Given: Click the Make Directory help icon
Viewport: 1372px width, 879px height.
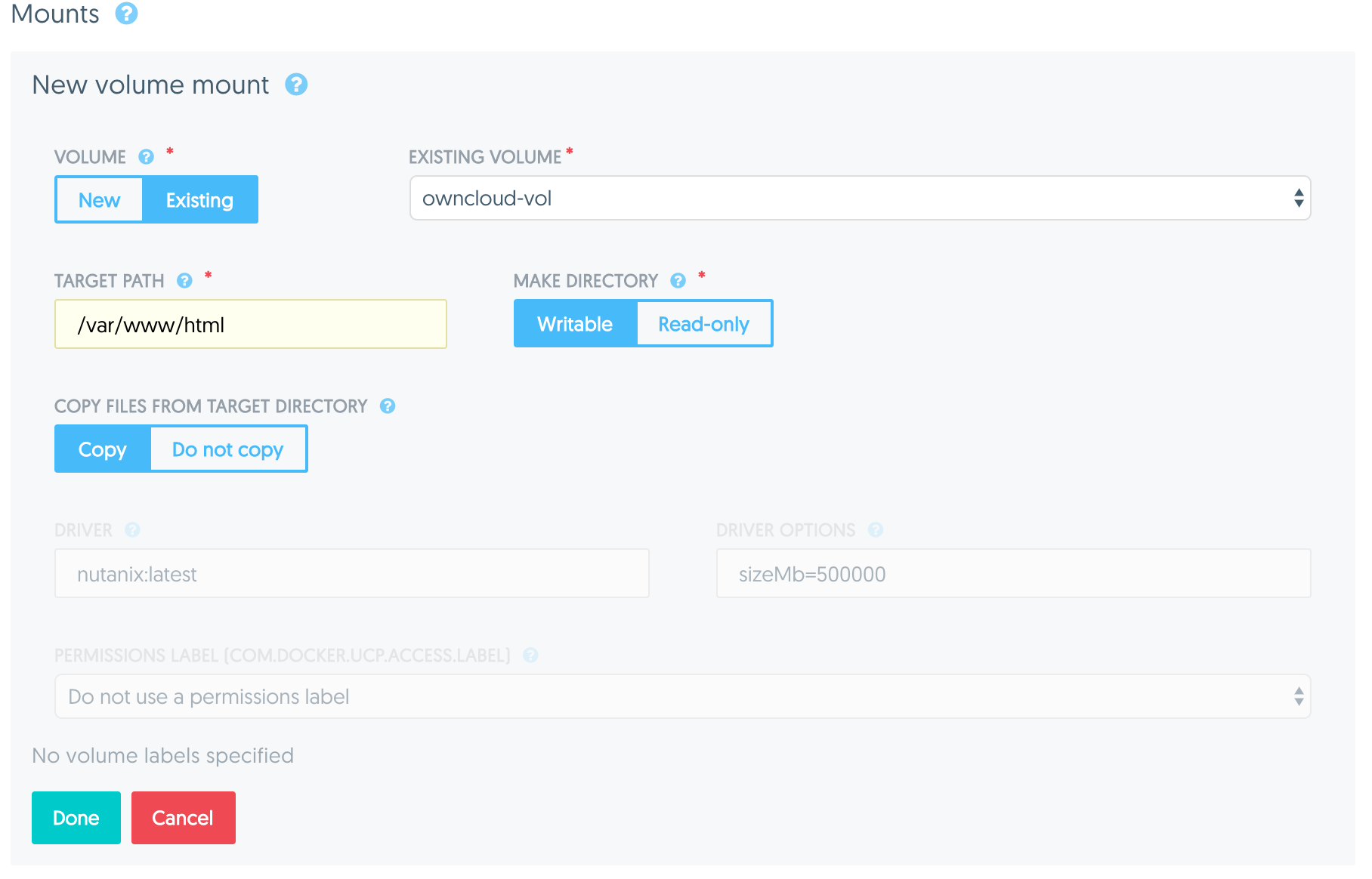Looking at the screenshot, I should (x=678, y=281).
